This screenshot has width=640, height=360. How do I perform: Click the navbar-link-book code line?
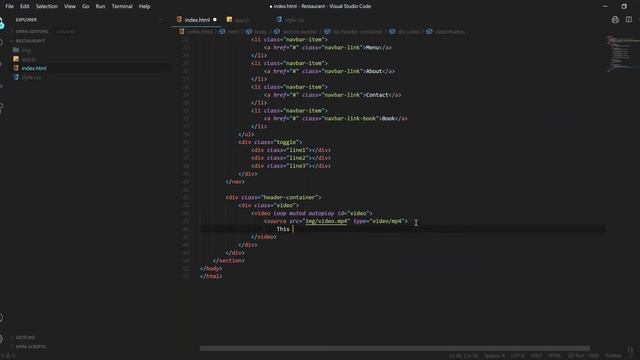tap(336, 118)
